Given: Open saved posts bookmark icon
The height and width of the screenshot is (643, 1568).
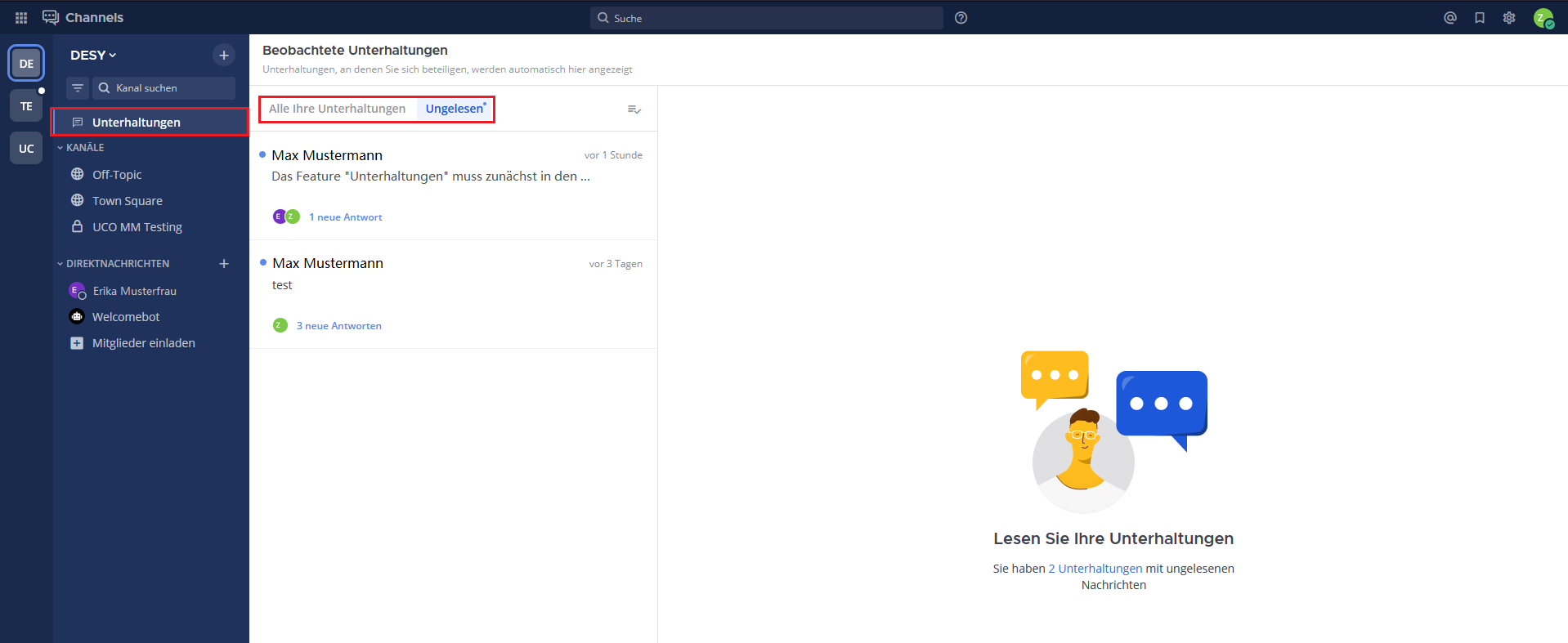Looking at the screenshot, I should [1479, 18].
